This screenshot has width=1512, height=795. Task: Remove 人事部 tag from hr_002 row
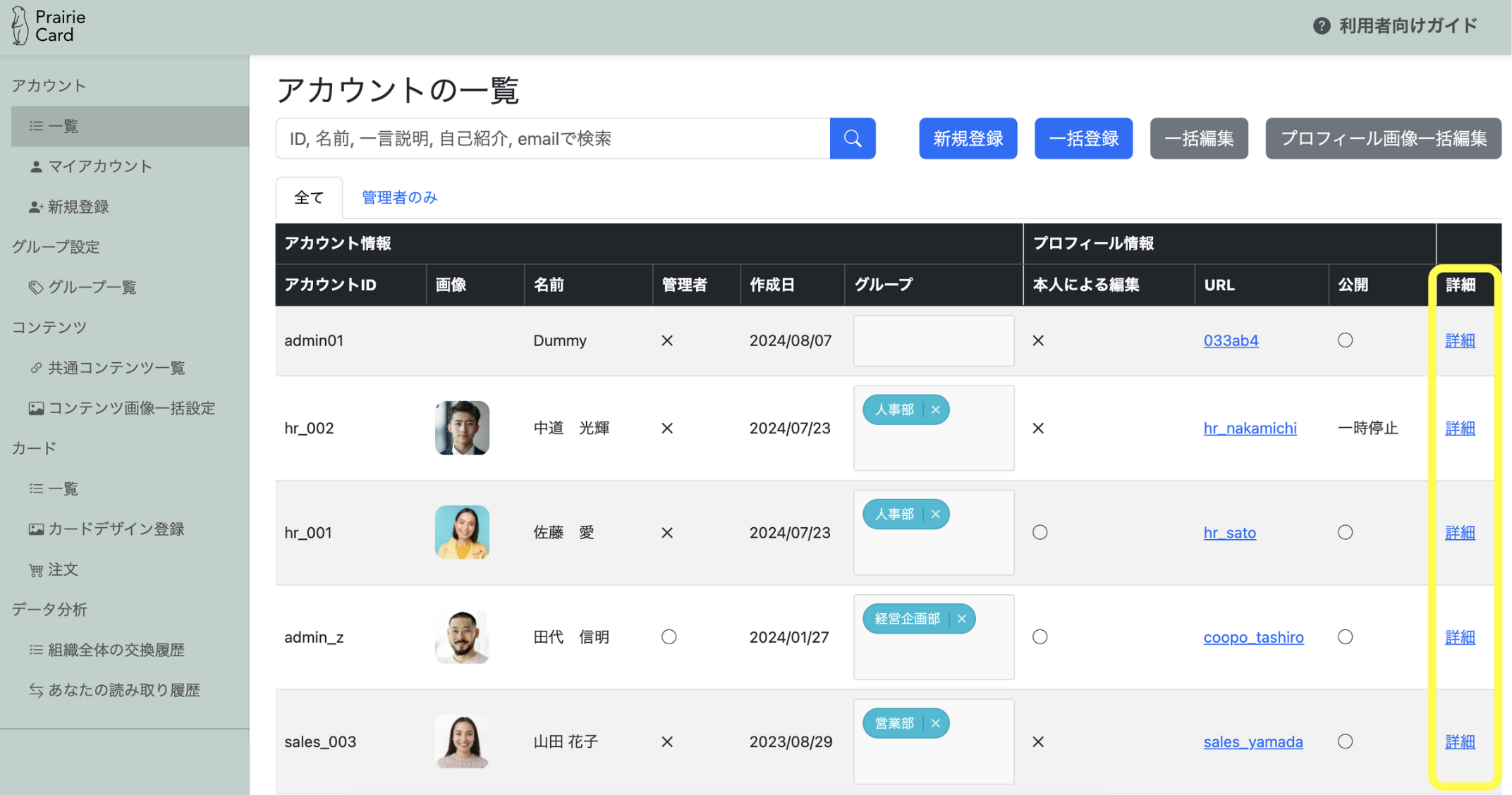935,409
